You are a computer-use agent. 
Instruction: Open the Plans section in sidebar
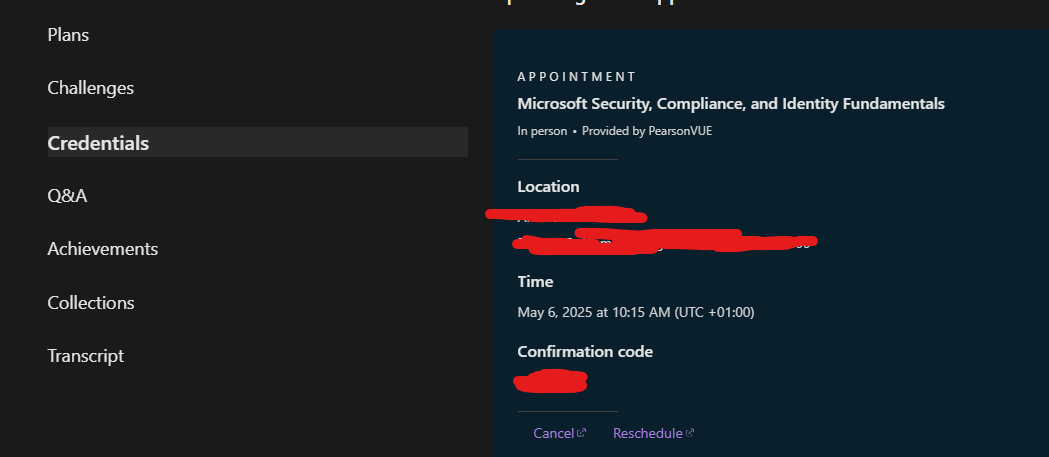coord(68,35)
